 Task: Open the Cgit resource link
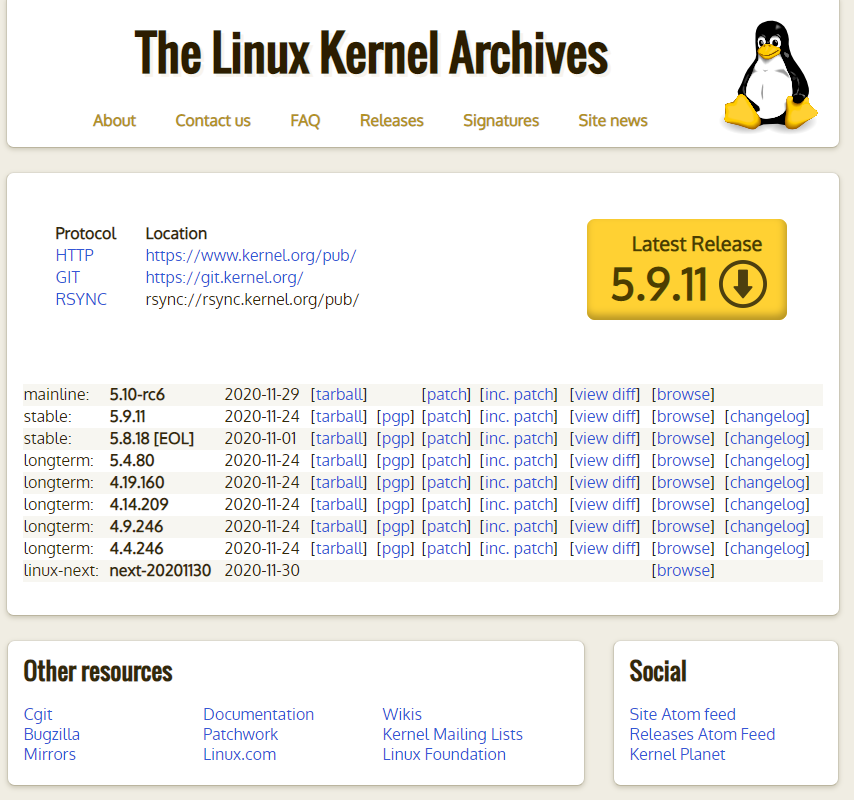coord(38,714)
